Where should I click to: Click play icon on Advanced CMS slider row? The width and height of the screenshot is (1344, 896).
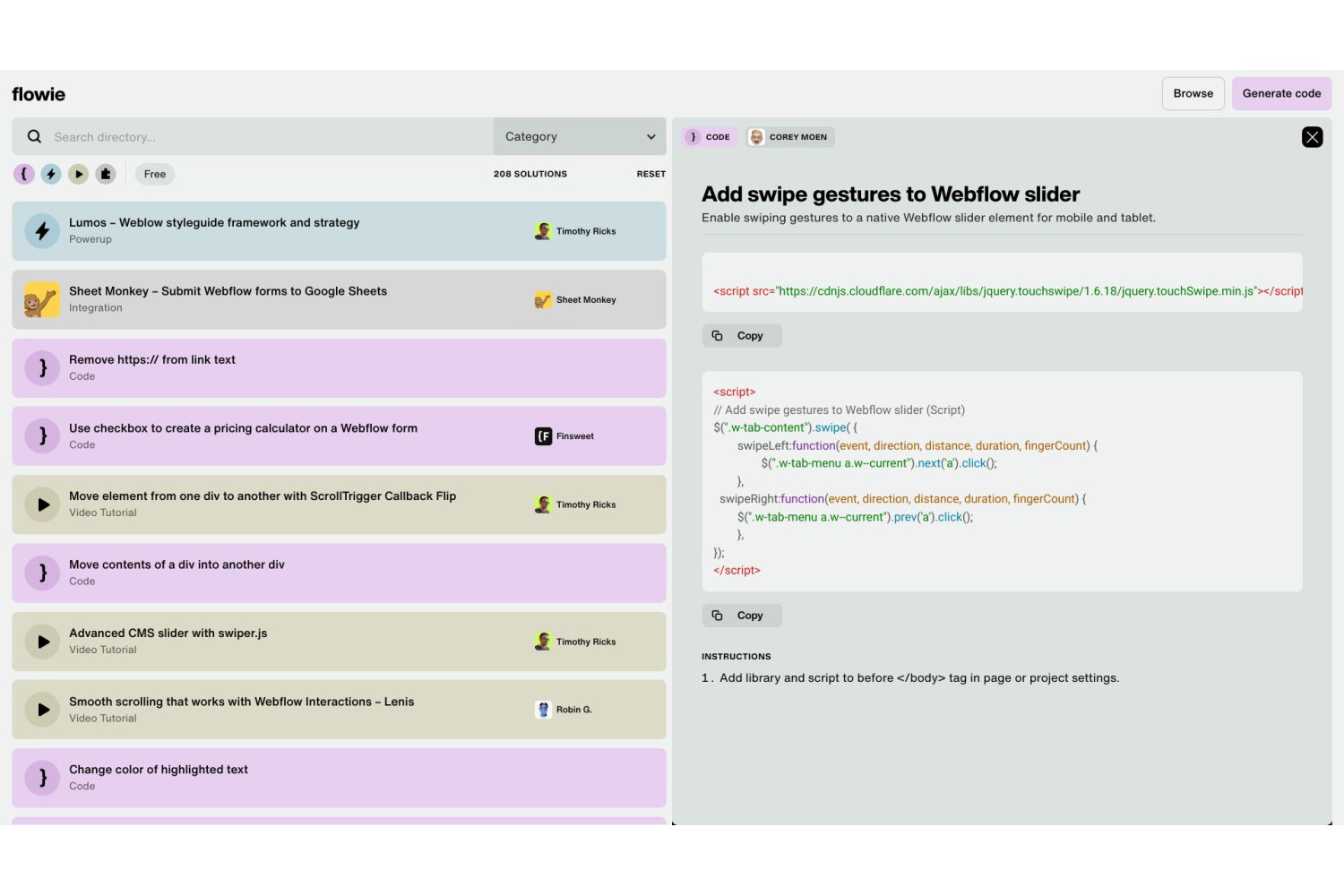point(42,642)
